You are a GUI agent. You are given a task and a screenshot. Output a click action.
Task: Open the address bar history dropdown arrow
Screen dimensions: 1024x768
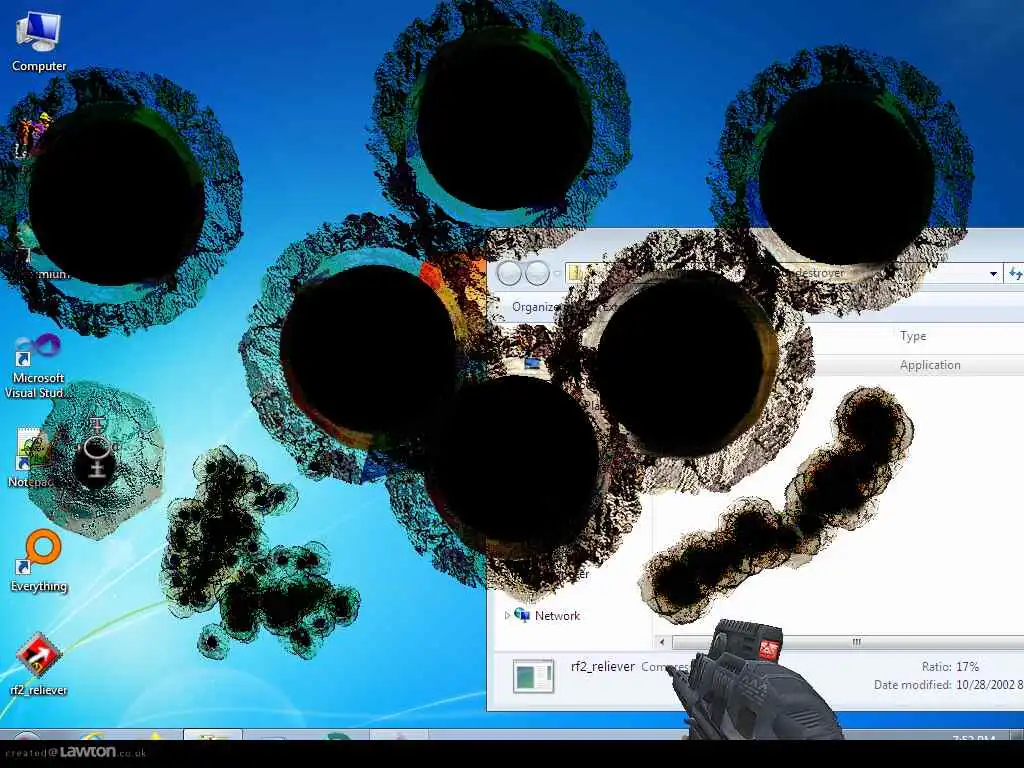[x=993, y=274]
